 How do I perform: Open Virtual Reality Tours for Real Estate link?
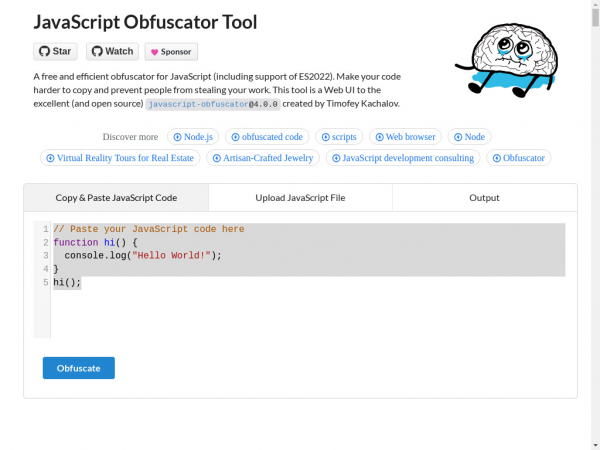click(120, 158)
